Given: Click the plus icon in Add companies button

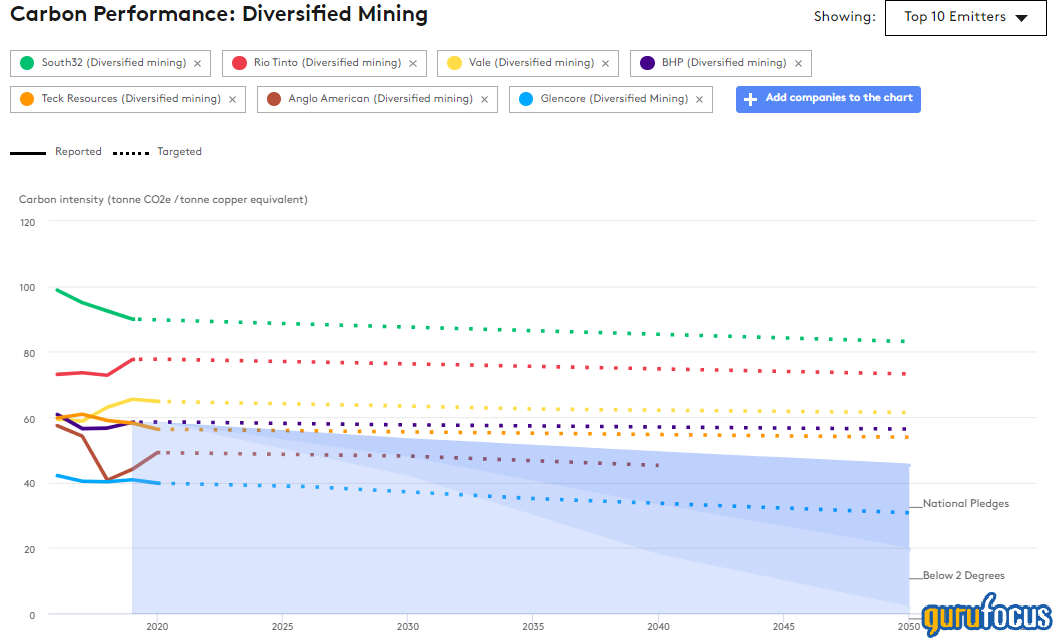Looking at the screenshot, I should pos(750,99).
